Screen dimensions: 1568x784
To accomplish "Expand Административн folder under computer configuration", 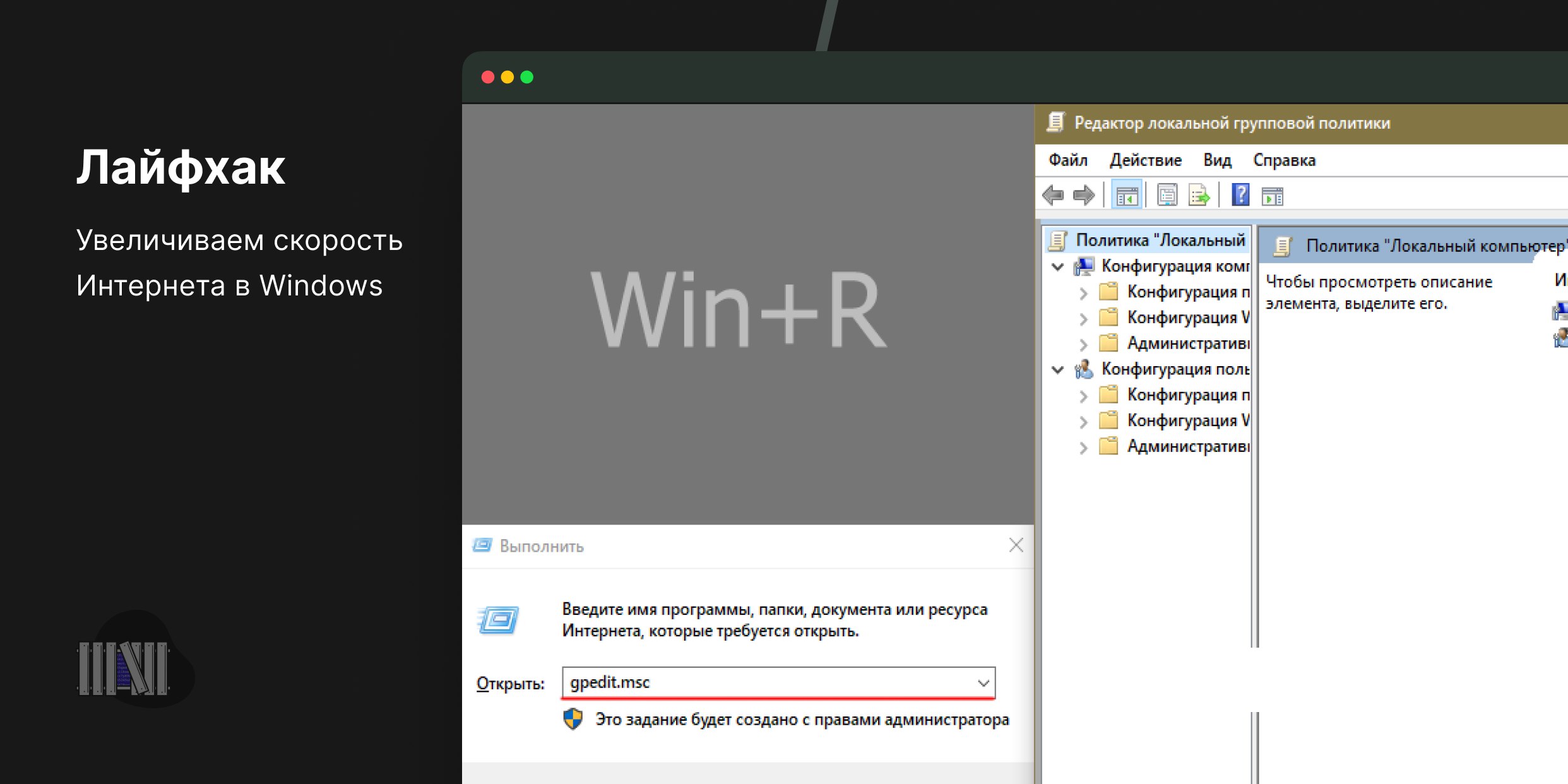I will [x=1084, y=345].
